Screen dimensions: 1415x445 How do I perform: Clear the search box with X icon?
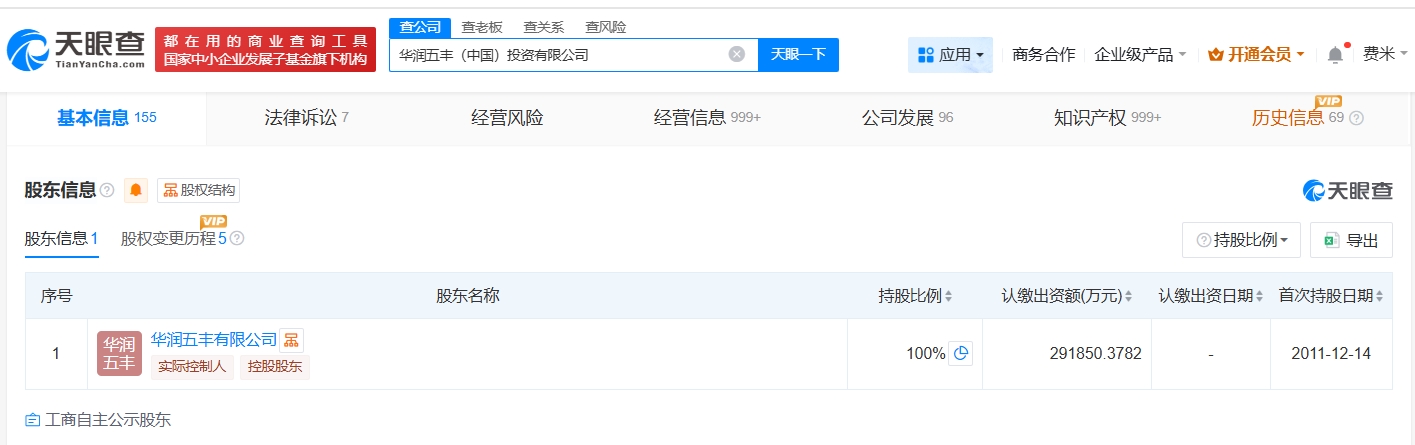pos(737,55)
